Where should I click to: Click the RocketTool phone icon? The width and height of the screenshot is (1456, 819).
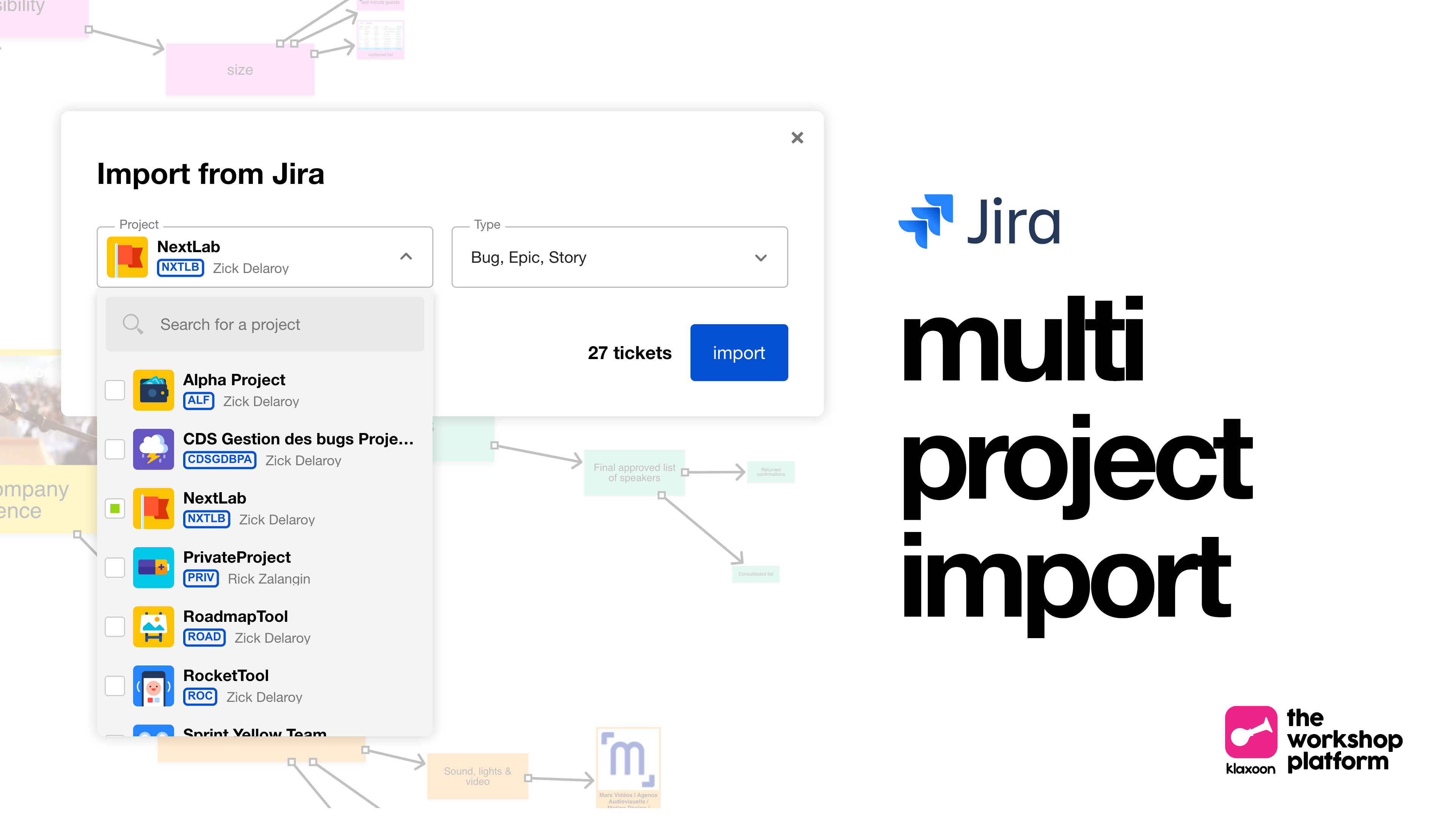(x=153, y=686)
